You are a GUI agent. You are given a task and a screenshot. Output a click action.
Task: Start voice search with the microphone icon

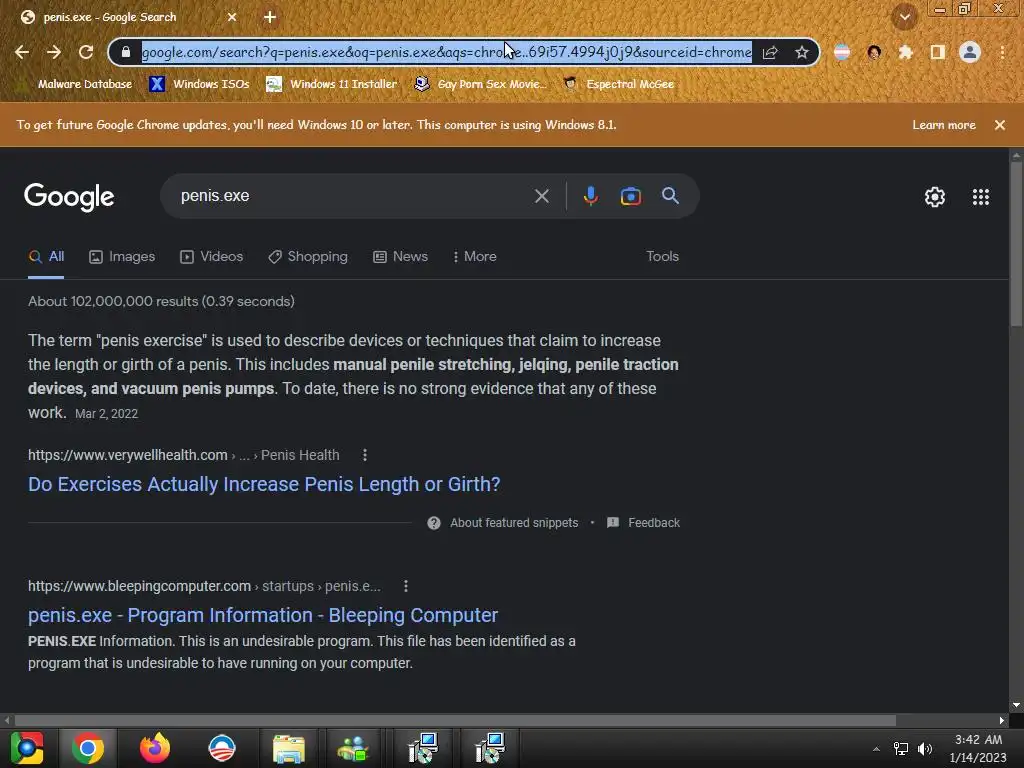(590, 196)
